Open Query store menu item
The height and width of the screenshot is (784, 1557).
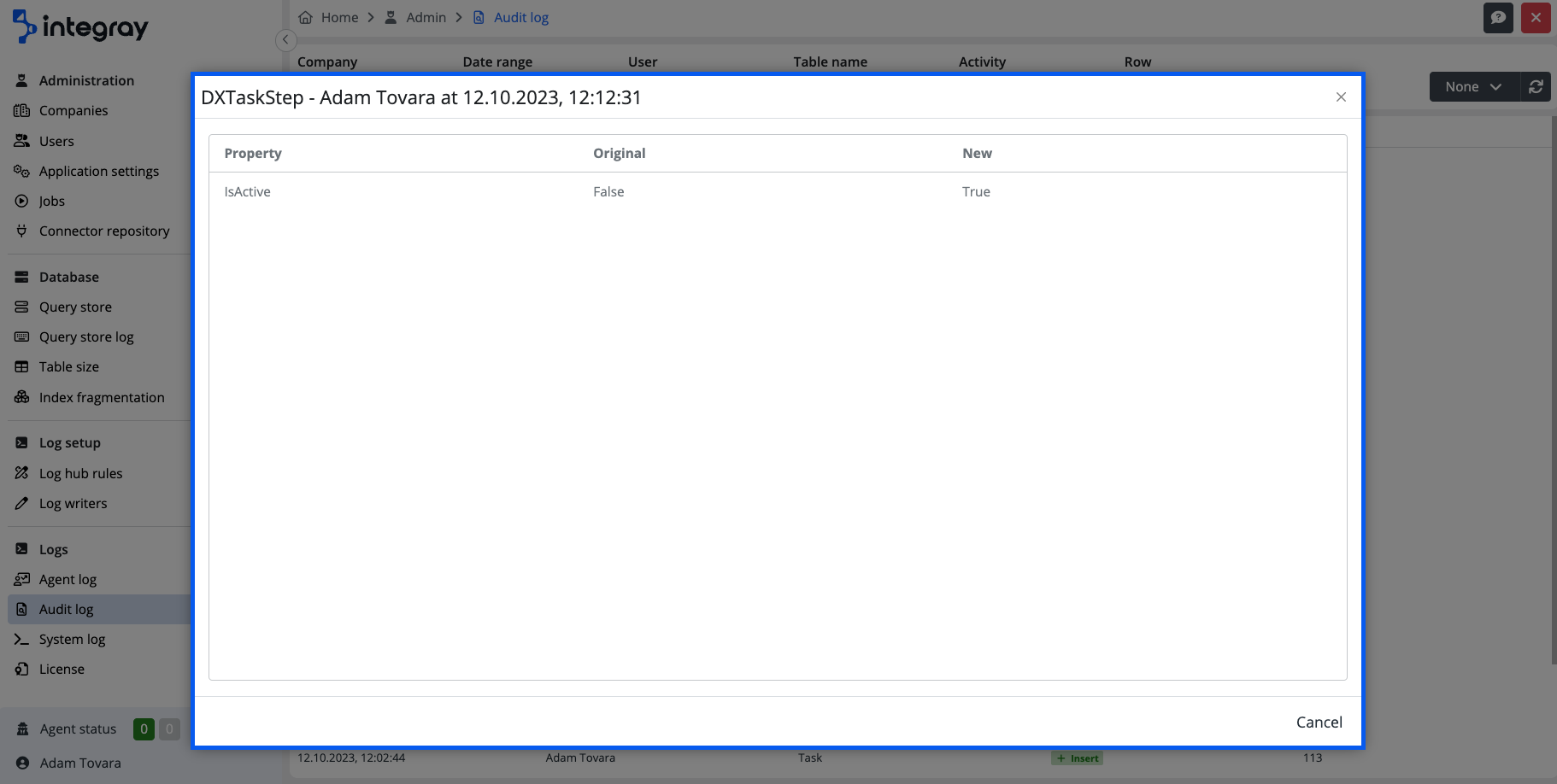(75, 307)
